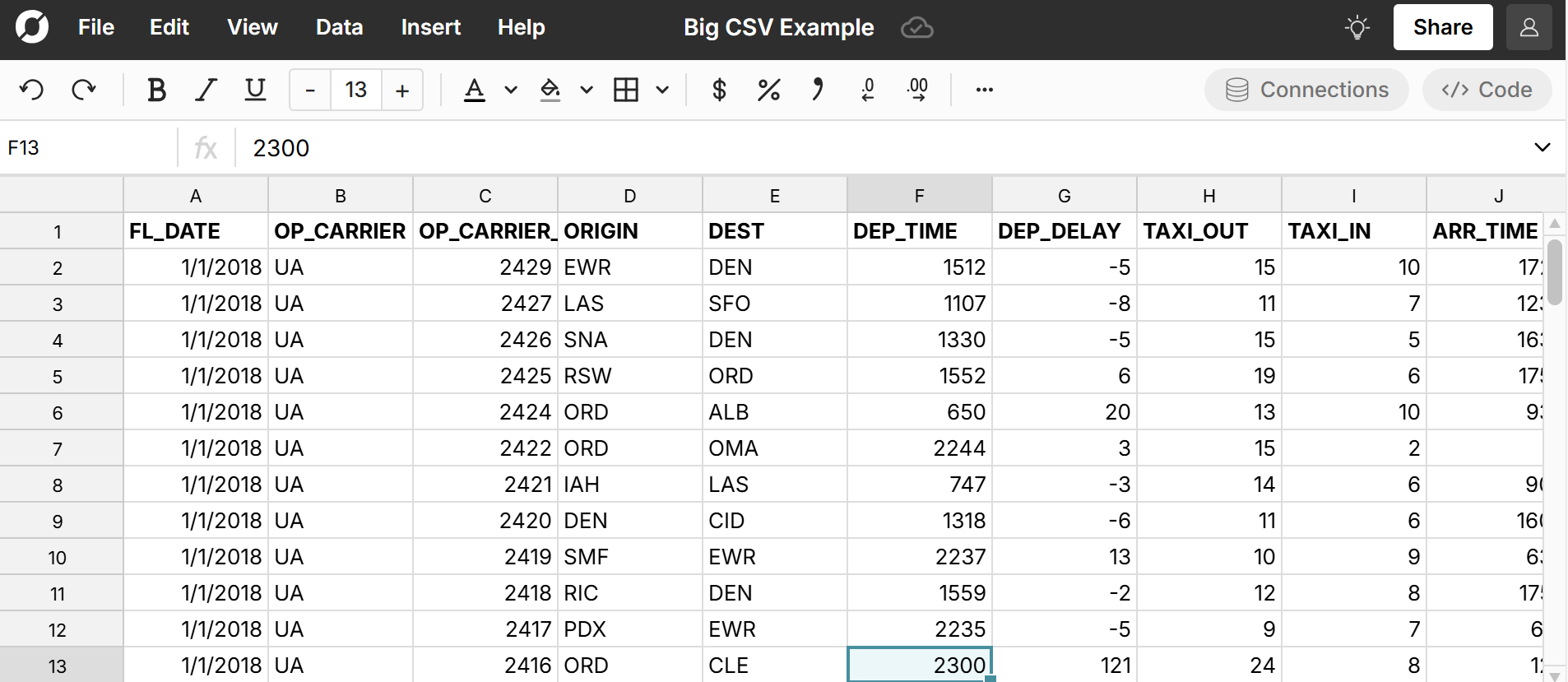Click the undo arrow icon
The width and height of the screenshot is (1568, 682).
[x=32, y=90]
